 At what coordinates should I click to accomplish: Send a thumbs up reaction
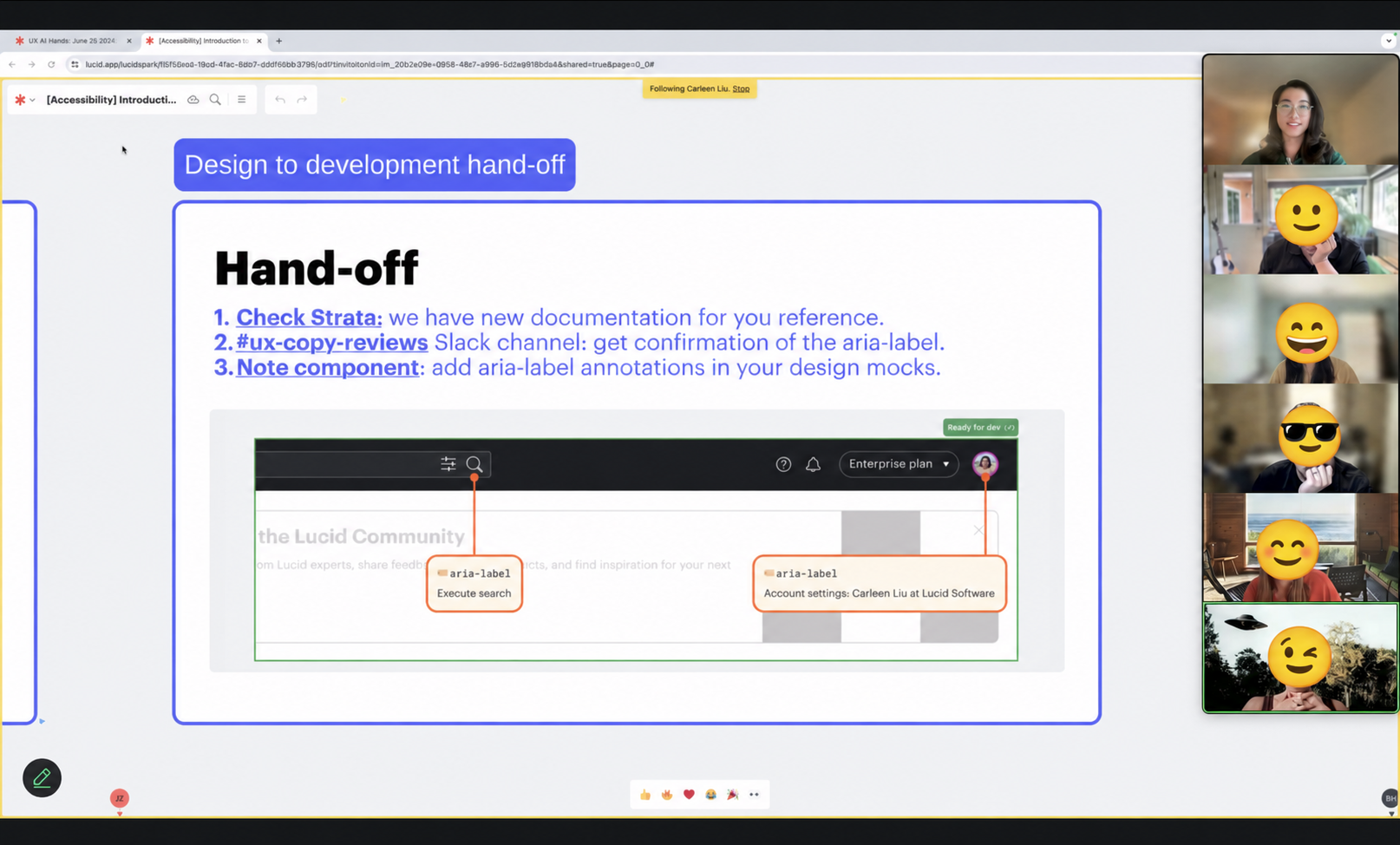coord(645,795)
